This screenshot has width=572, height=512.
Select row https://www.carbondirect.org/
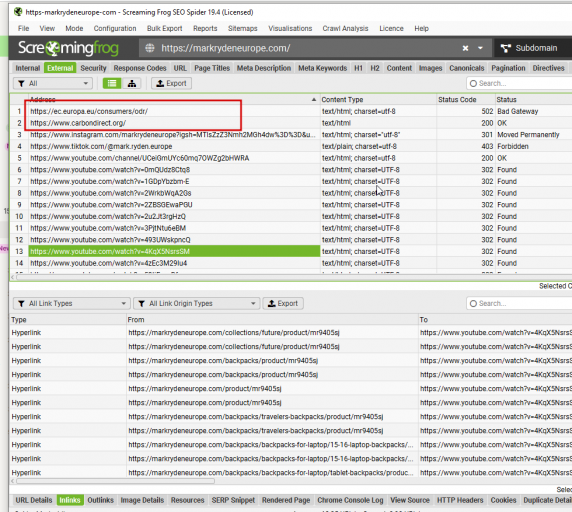pyautogui.click(x=78, y=123)
